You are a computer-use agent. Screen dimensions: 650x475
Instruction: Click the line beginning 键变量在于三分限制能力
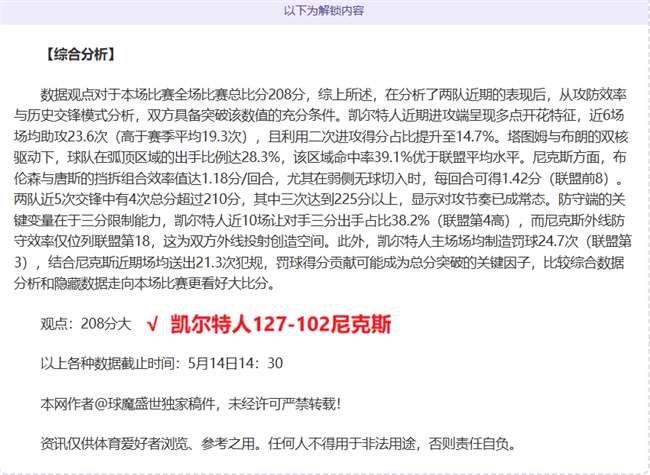pos(319,221)
